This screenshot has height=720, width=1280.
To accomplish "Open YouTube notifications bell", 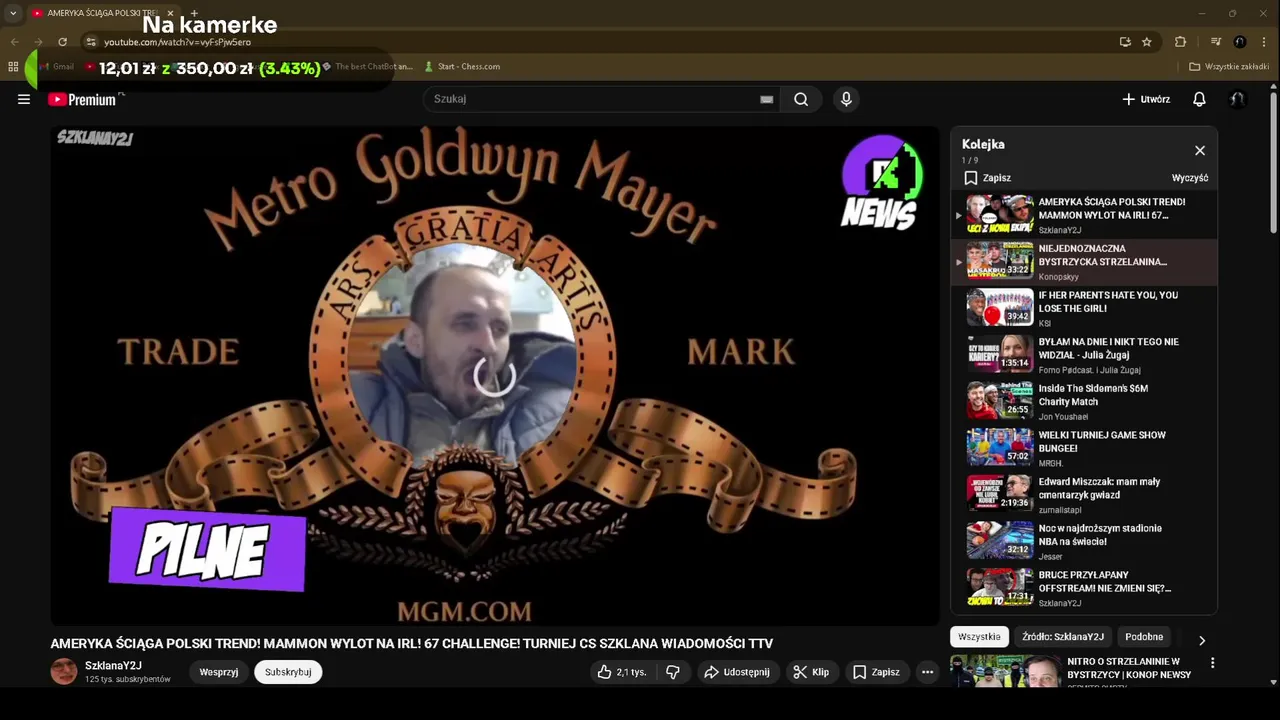I will point(1199,99).
